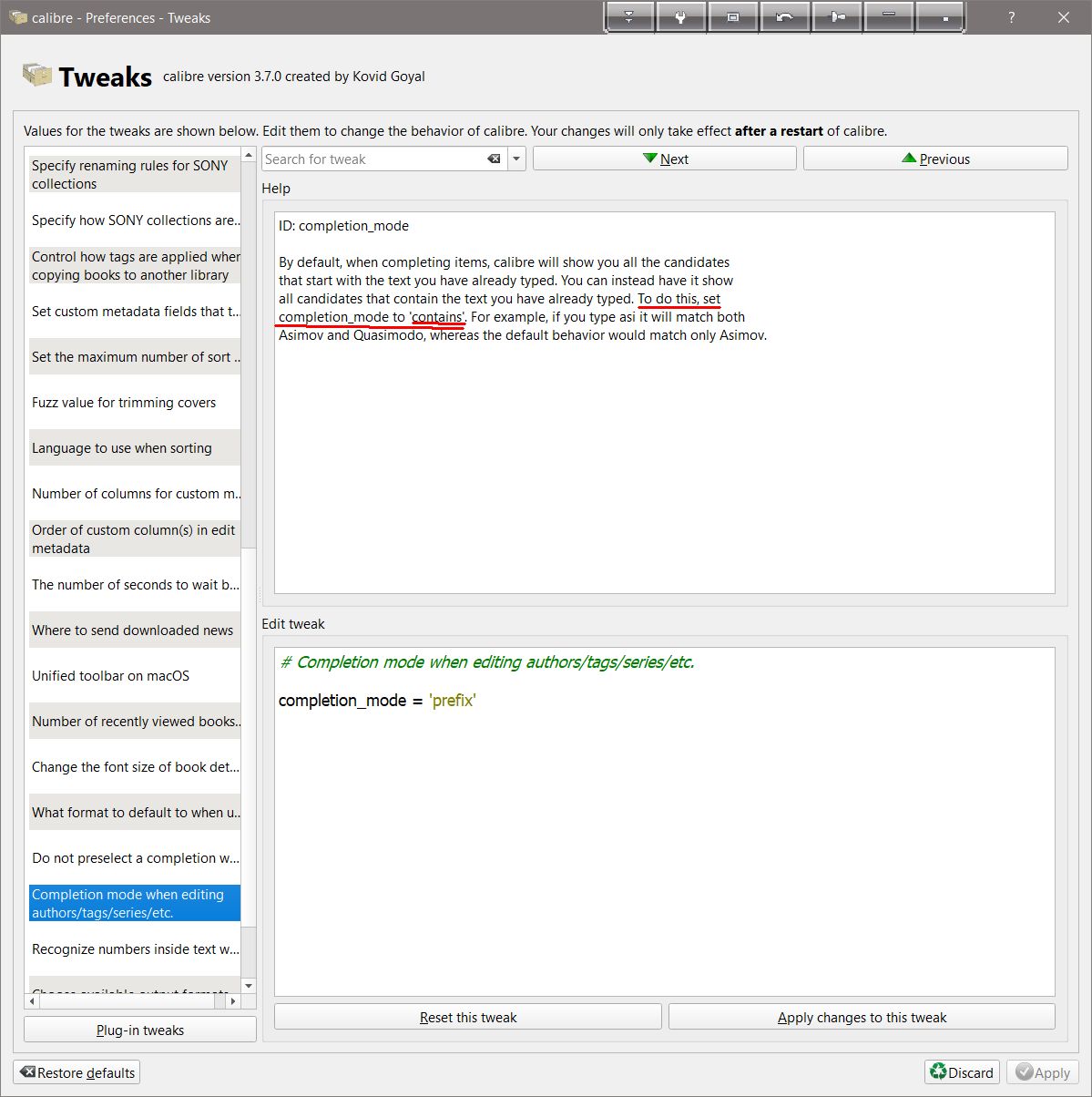This screenshot has height=1097, width=1092.
Task: Open Plug-in tweaks
Action: coord(140,1030)
